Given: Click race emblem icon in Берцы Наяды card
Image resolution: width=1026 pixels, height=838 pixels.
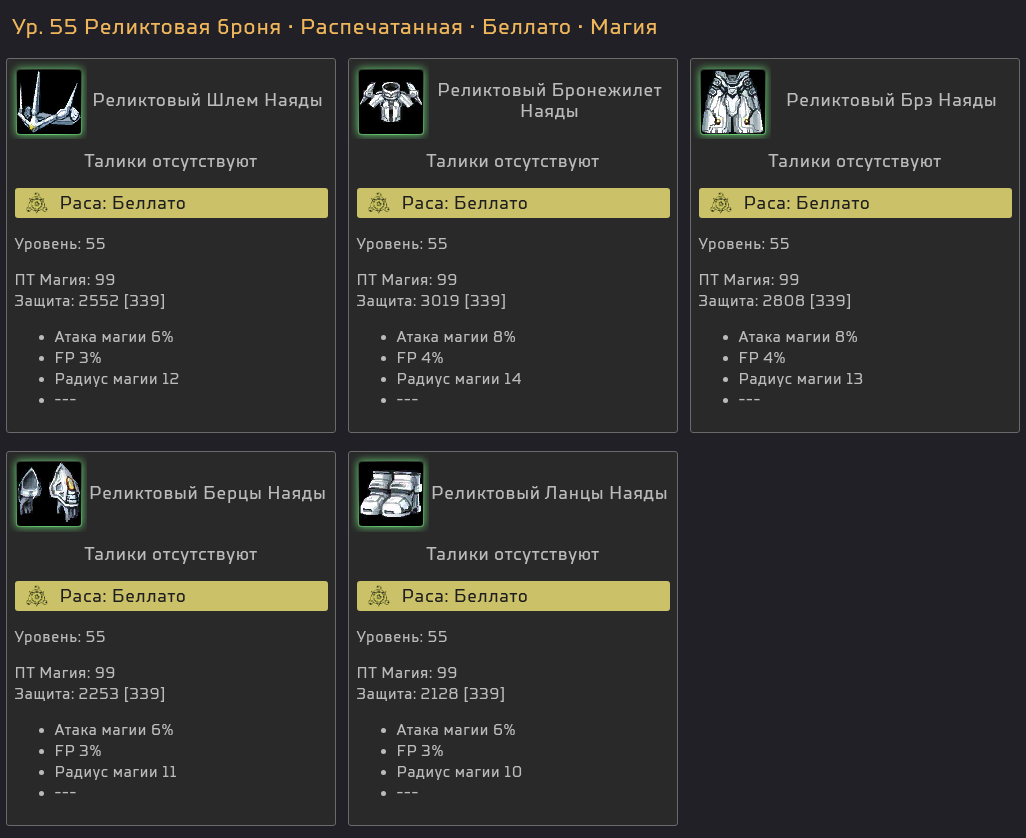Looking at the screenshot, I should (x=37, y=596).
